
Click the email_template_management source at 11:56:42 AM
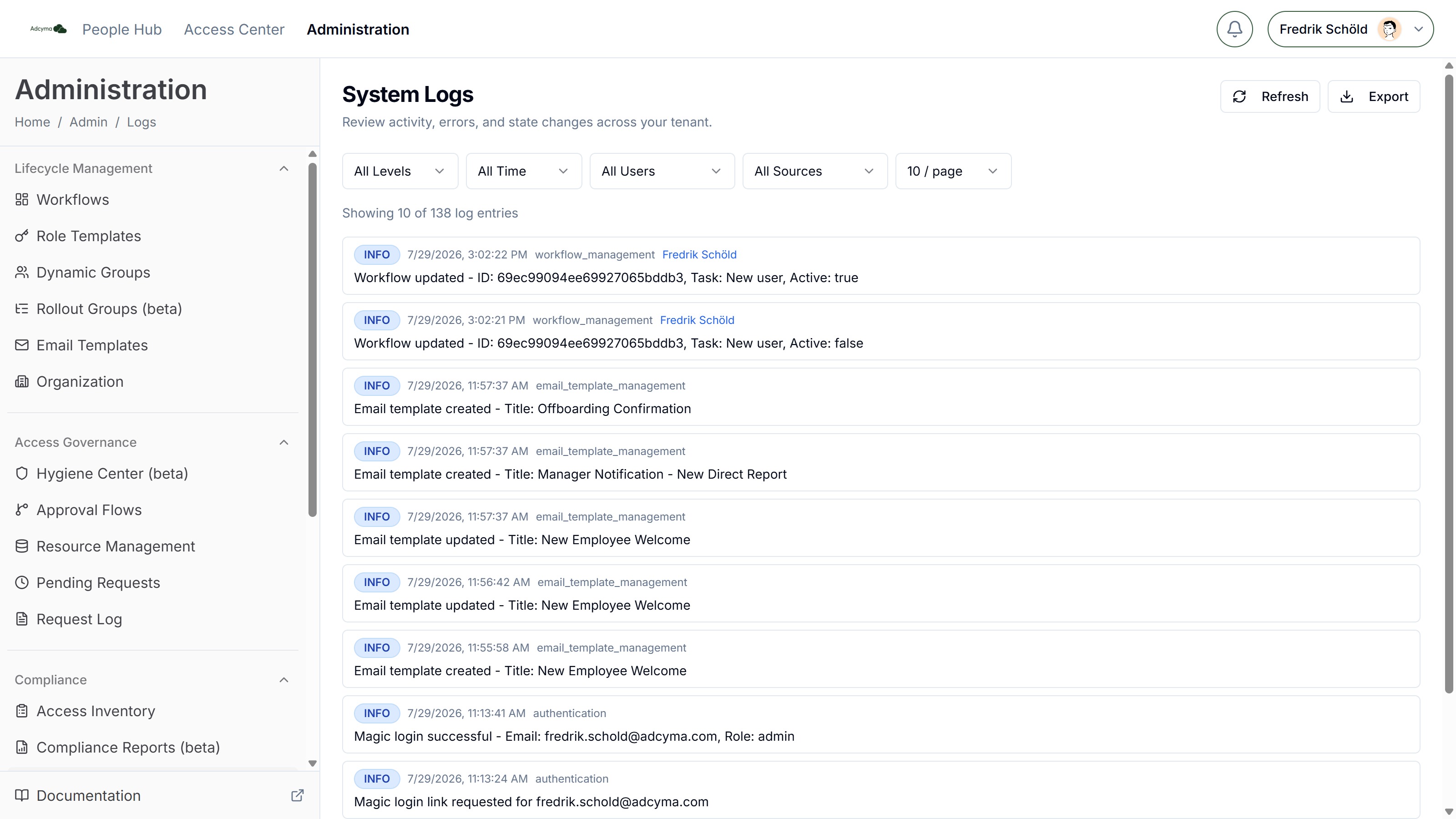612,582
